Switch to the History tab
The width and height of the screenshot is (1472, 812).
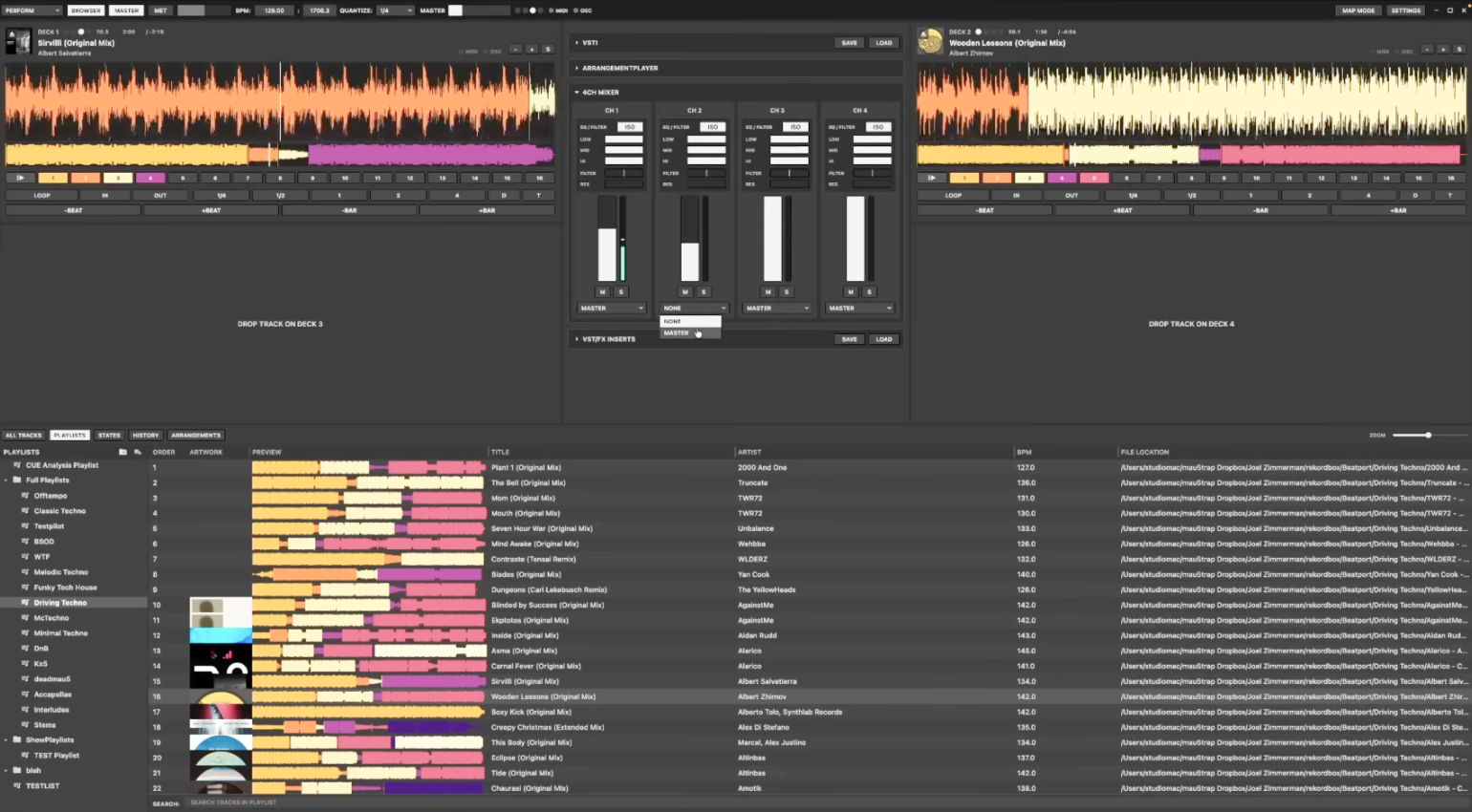(145, 435)
